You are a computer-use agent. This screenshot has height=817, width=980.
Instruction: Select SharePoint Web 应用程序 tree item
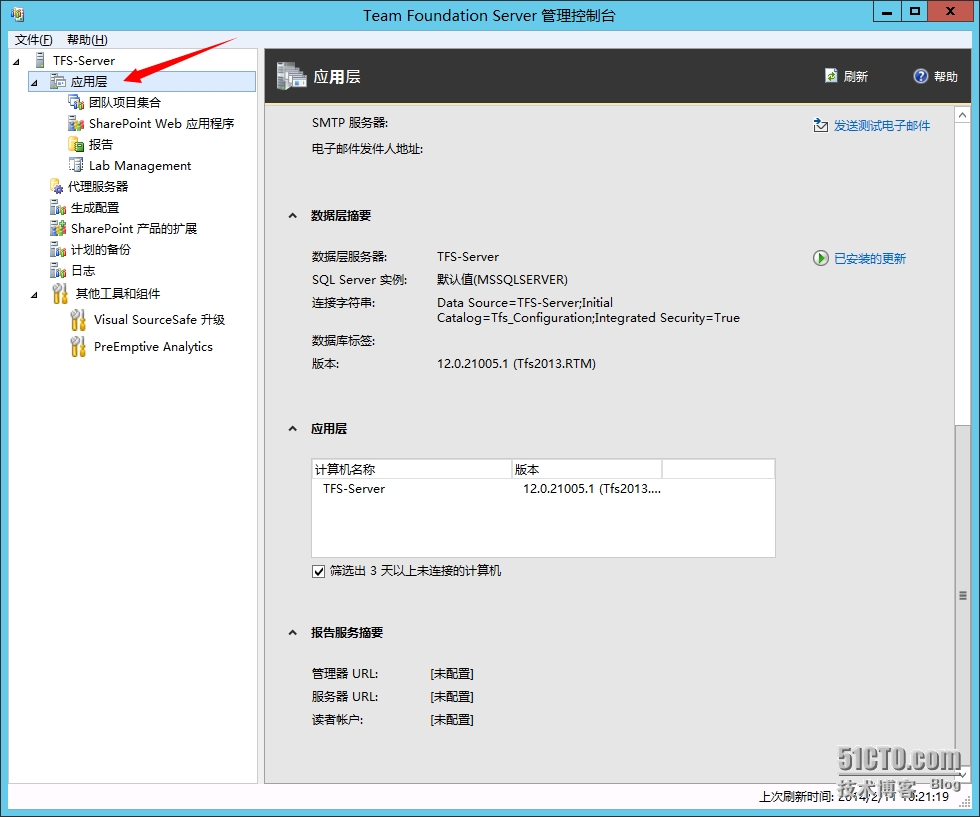pyautogui.click(x=161, y=123)
